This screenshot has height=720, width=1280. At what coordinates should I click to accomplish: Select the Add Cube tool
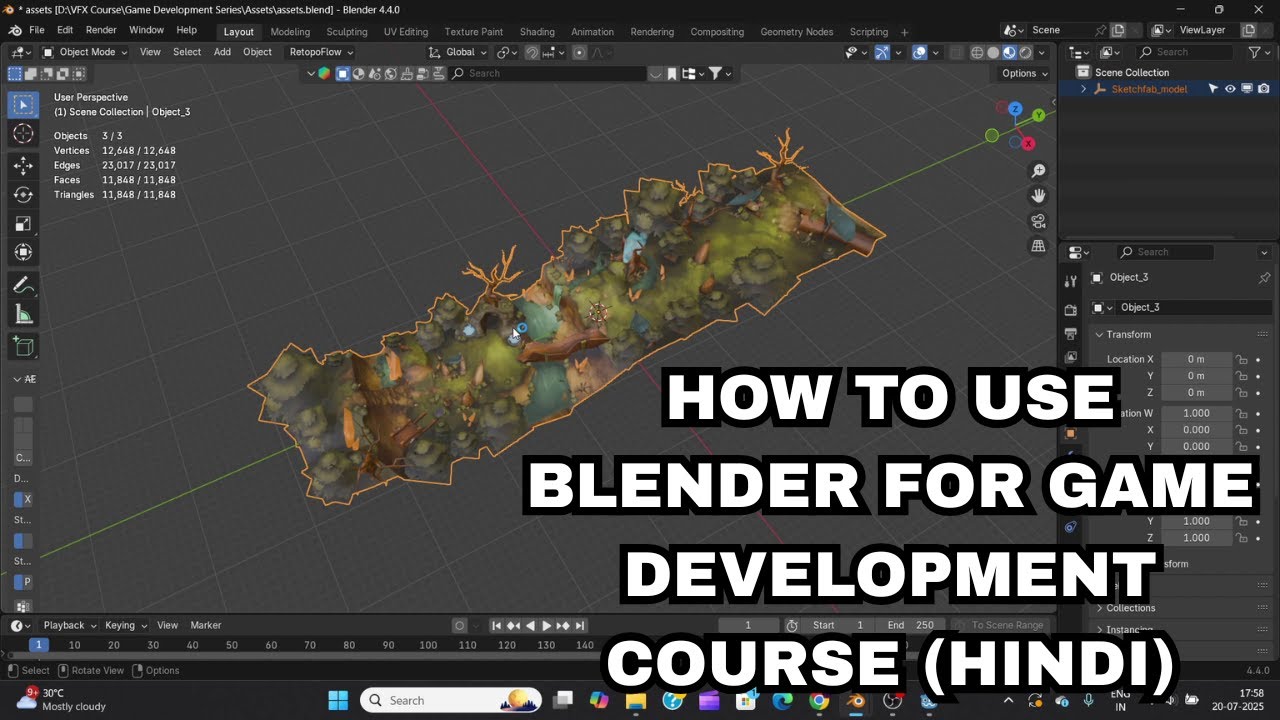pos(24,347)
